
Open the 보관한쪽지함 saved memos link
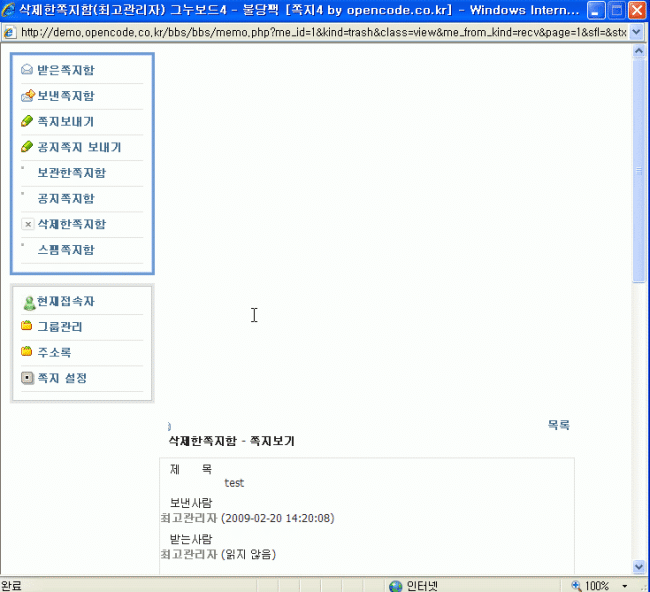tap(72, 173)
